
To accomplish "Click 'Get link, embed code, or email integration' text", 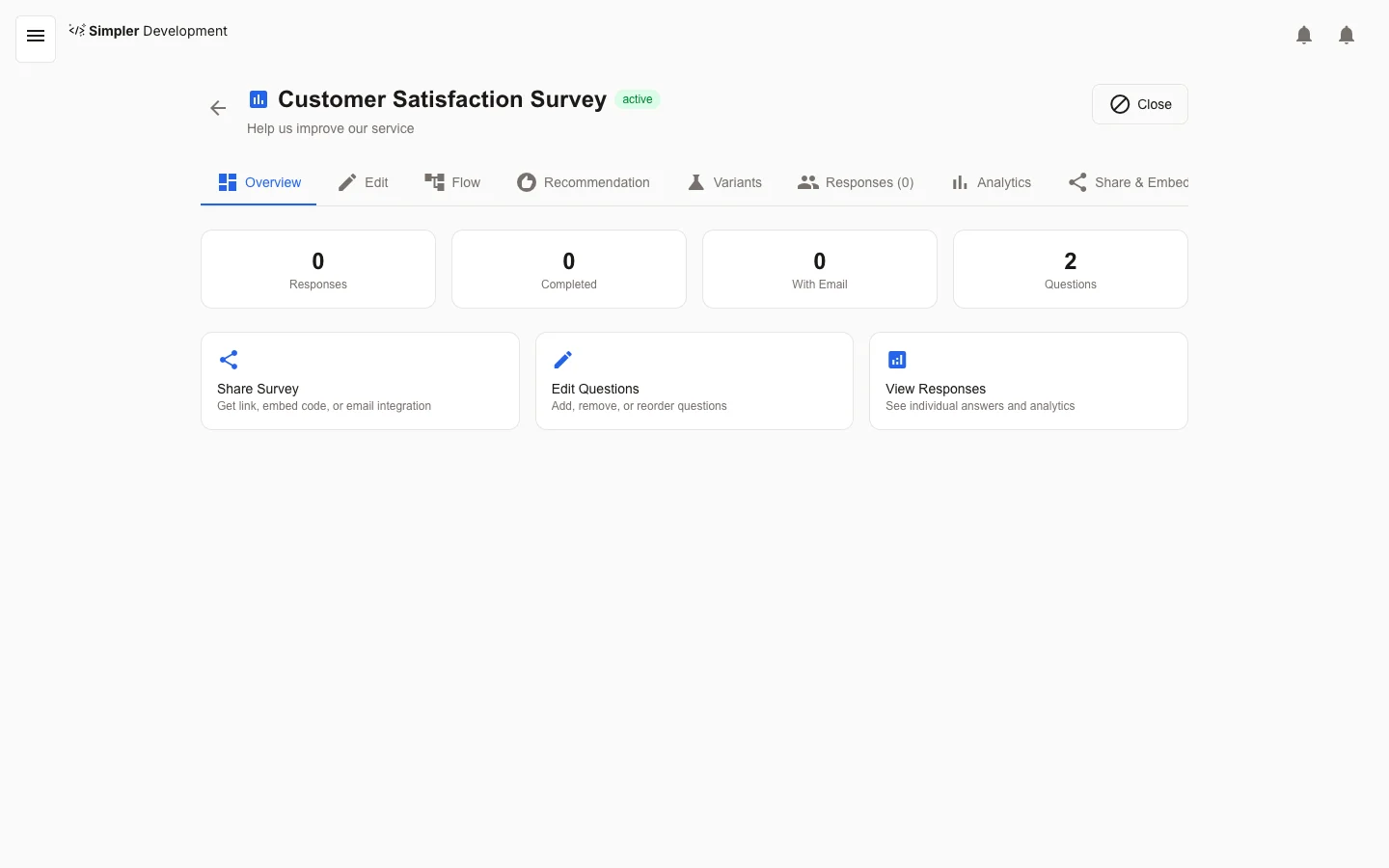I will pyautogui.click(x=324, y=406).
